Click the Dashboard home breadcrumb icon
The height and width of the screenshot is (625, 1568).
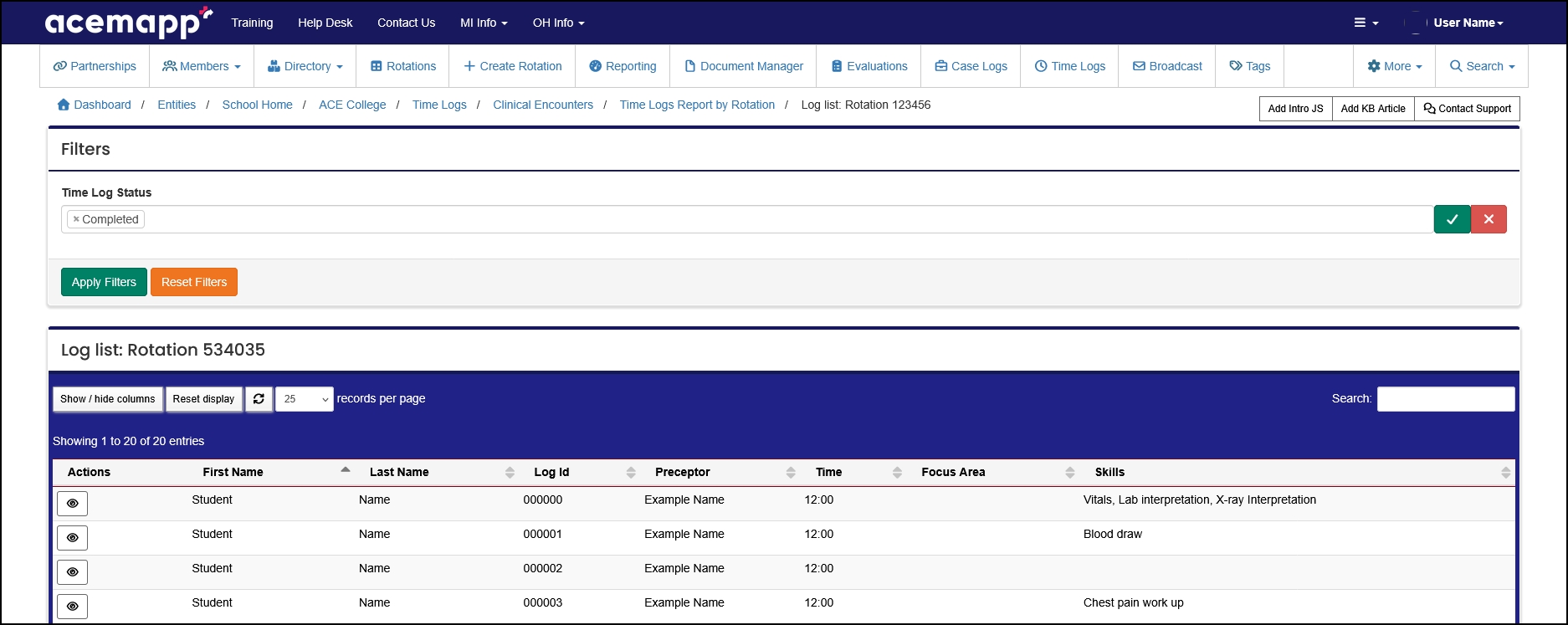point(64,105)
